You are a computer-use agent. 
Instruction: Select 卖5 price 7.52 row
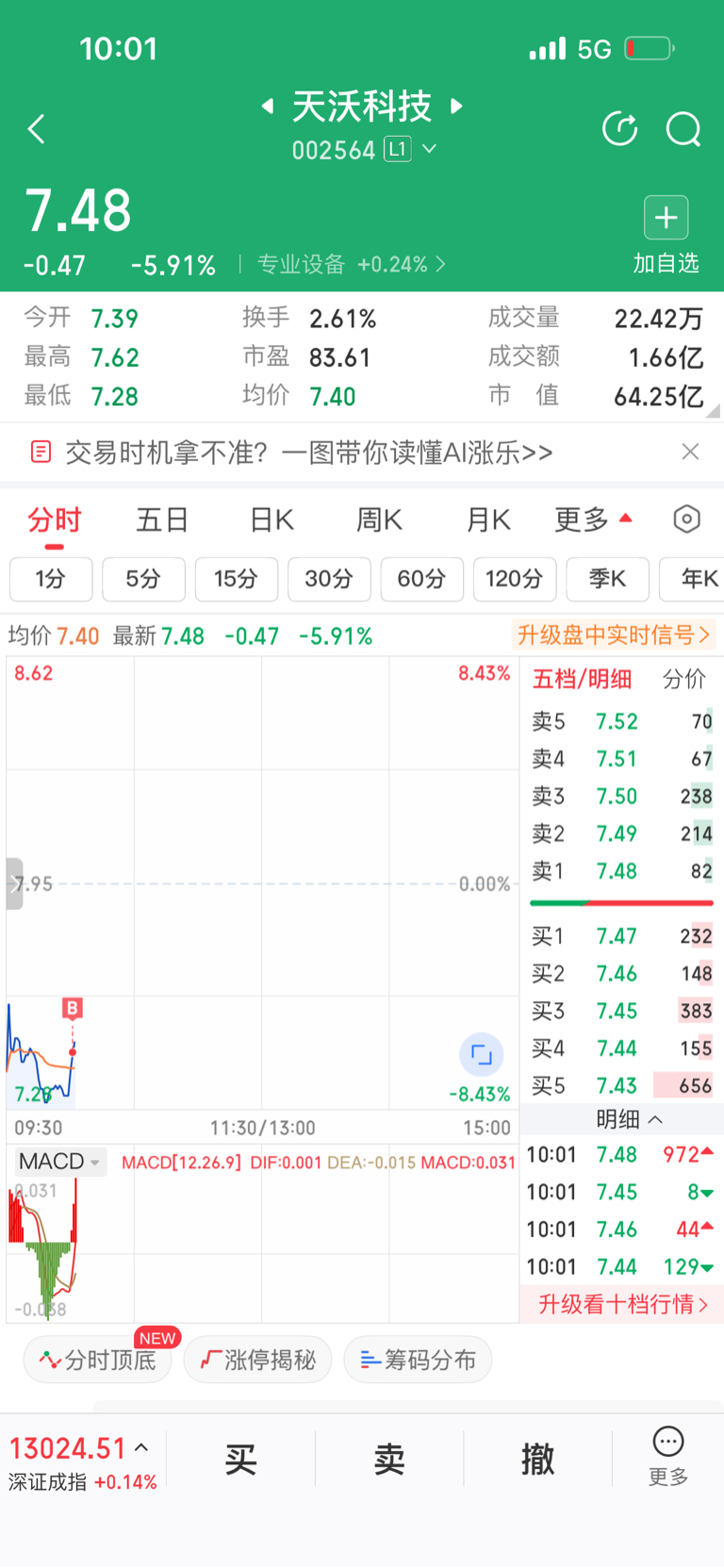tap(622, 721)
